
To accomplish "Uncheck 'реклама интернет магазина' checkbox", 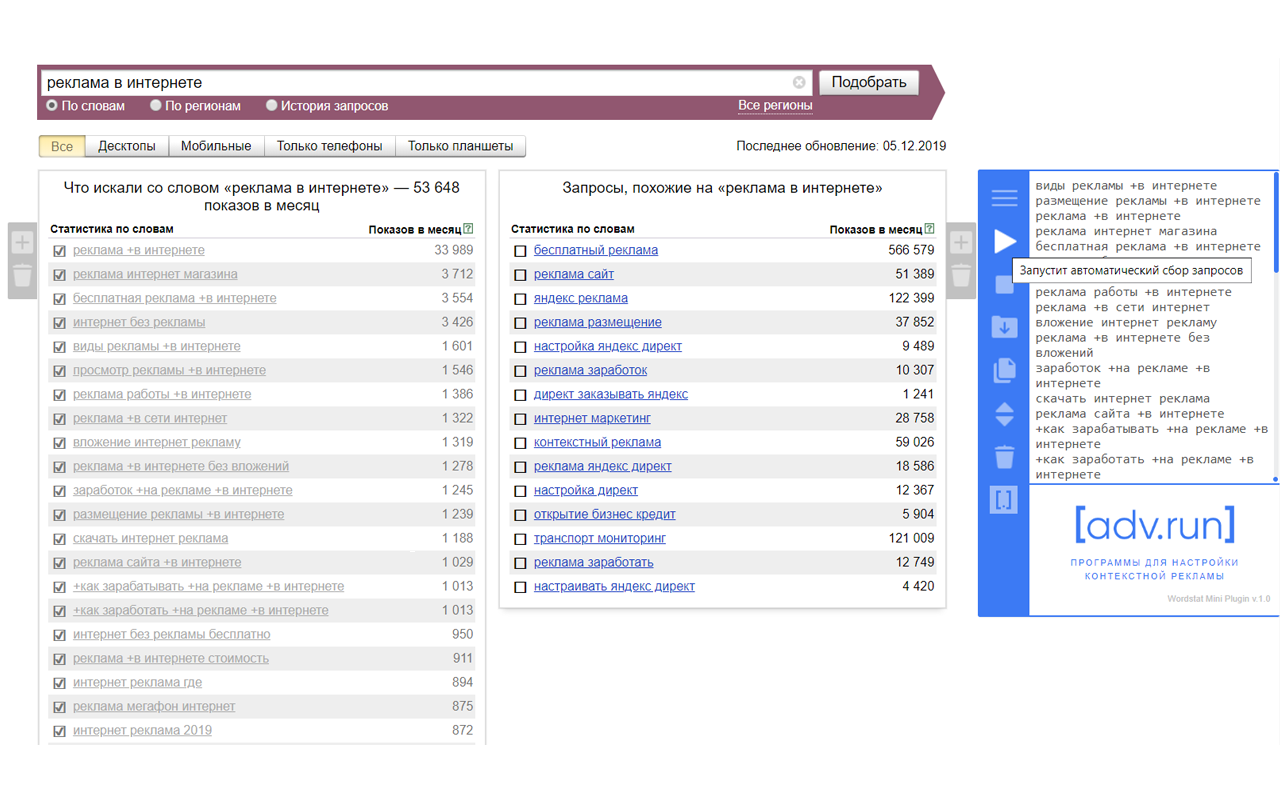I will tap(59, 275).
